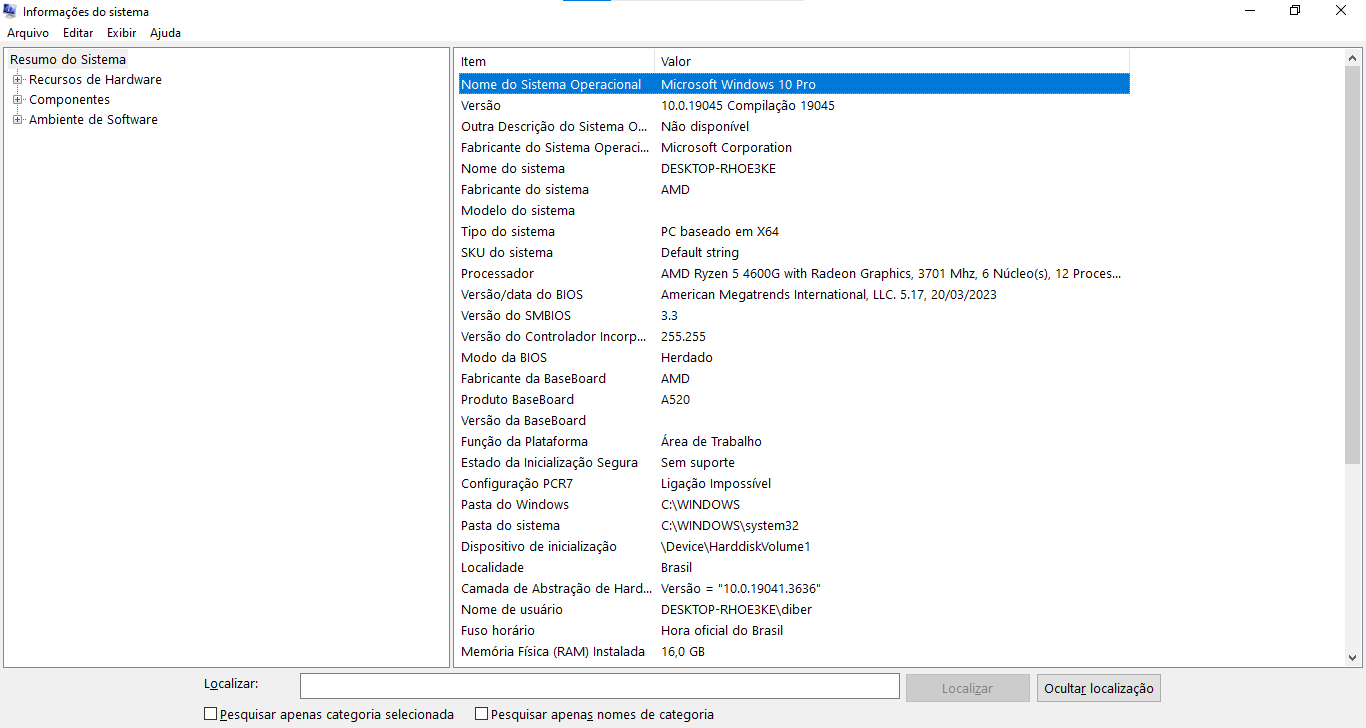Restore down the window
Viewport: 1366px width, 728px height.
1295,11
